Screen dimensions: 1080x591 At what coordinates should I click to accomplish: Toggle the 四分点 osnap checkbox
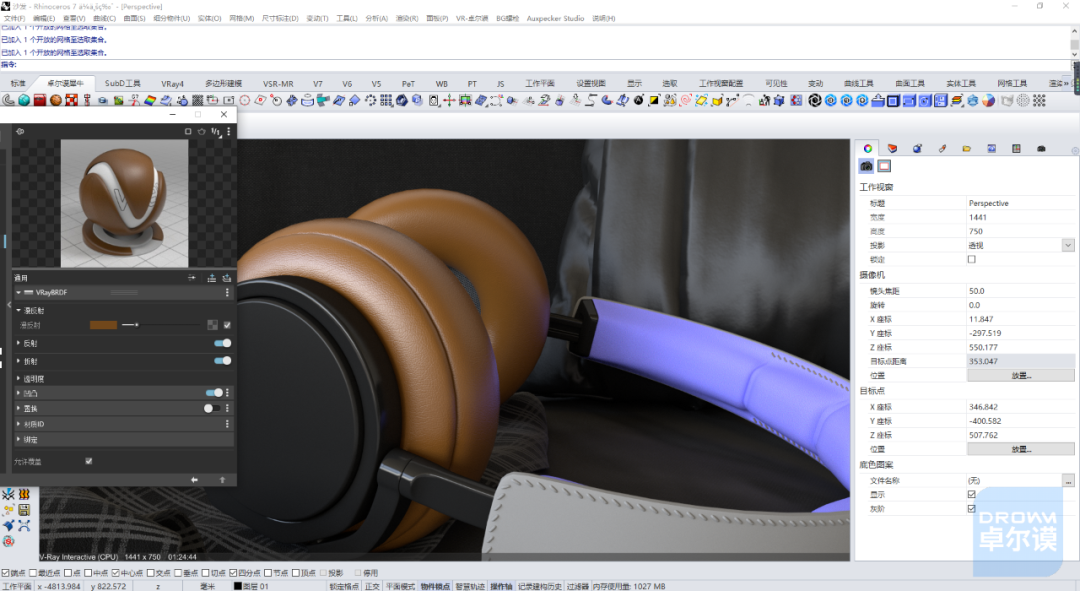233,573
